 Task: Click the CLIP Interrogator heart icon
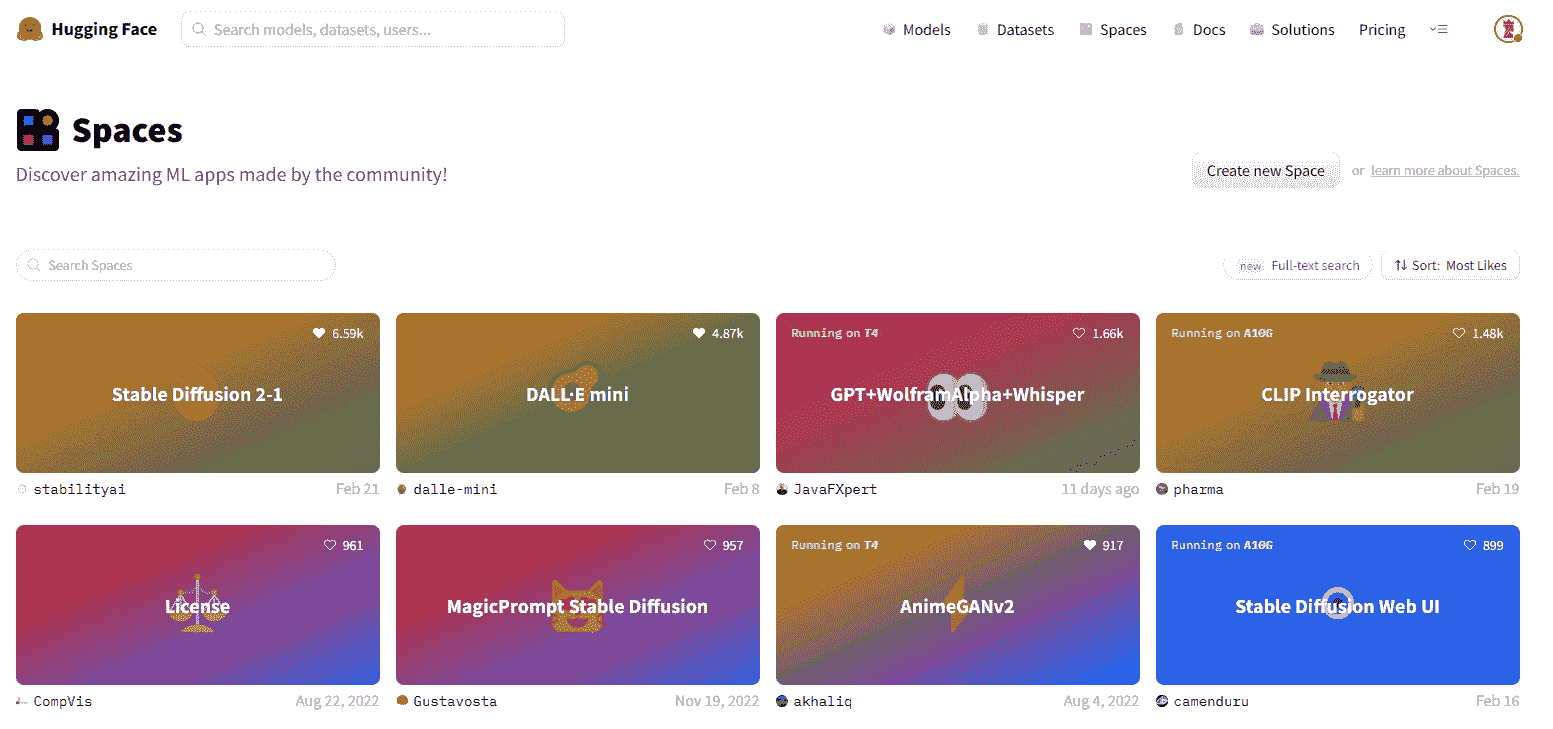[x=1459, y=333]
